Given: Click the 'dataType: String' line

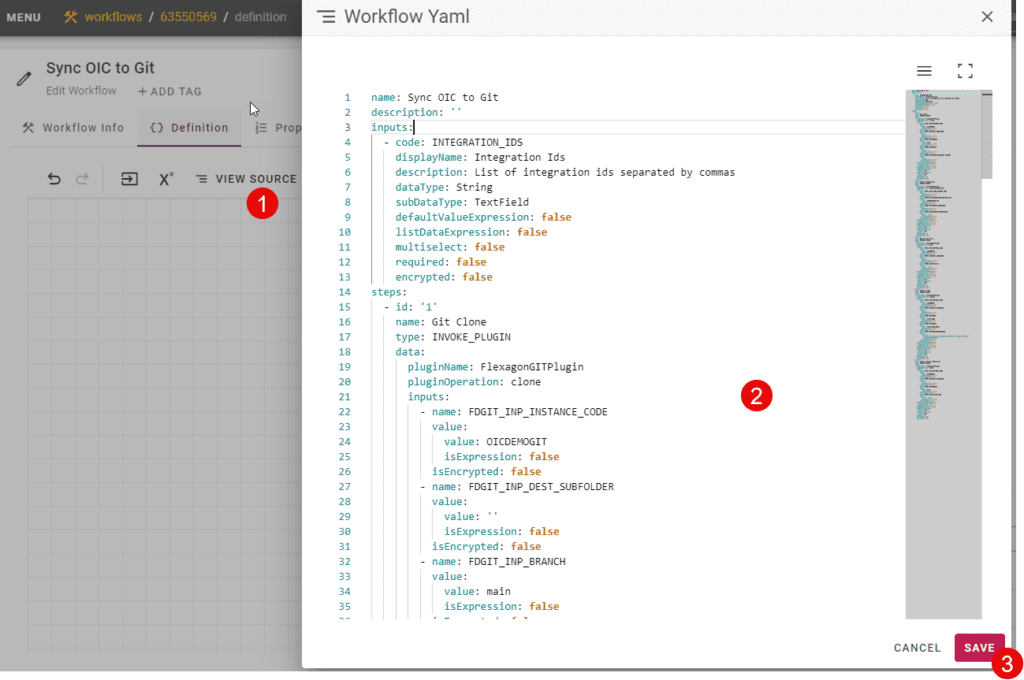Looking at the screenshot, I should (443, 187).
